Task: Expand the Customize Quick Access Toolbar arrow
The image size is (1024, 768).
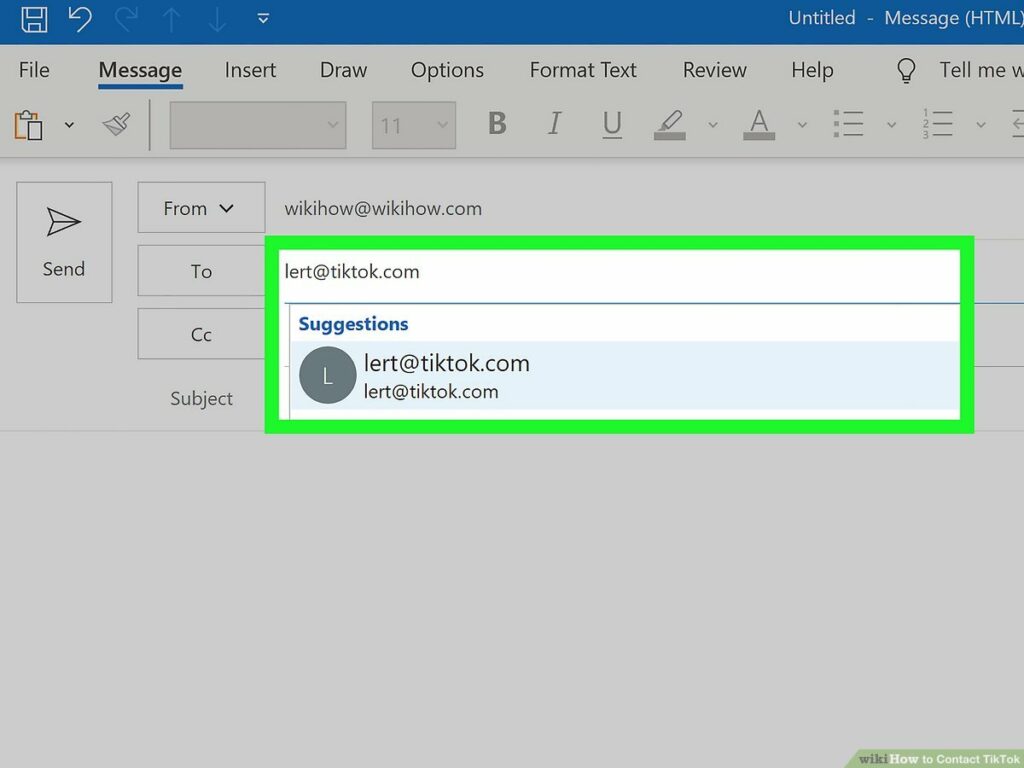Action: (262, 19)
